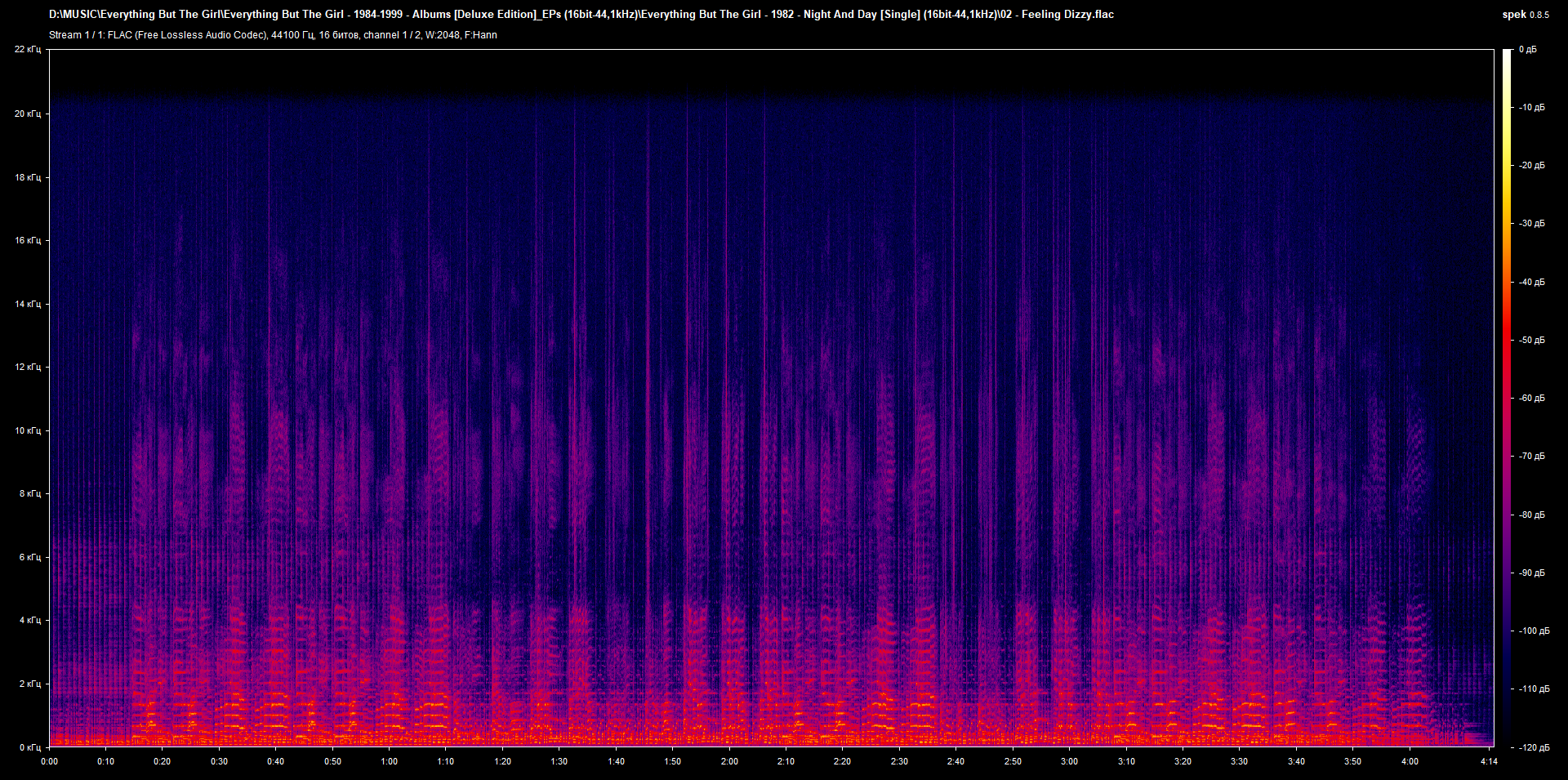Click the 4 кГц frequency axis label
The width and height of the screenshot is (1568, 780).
[x=30, y=620]
